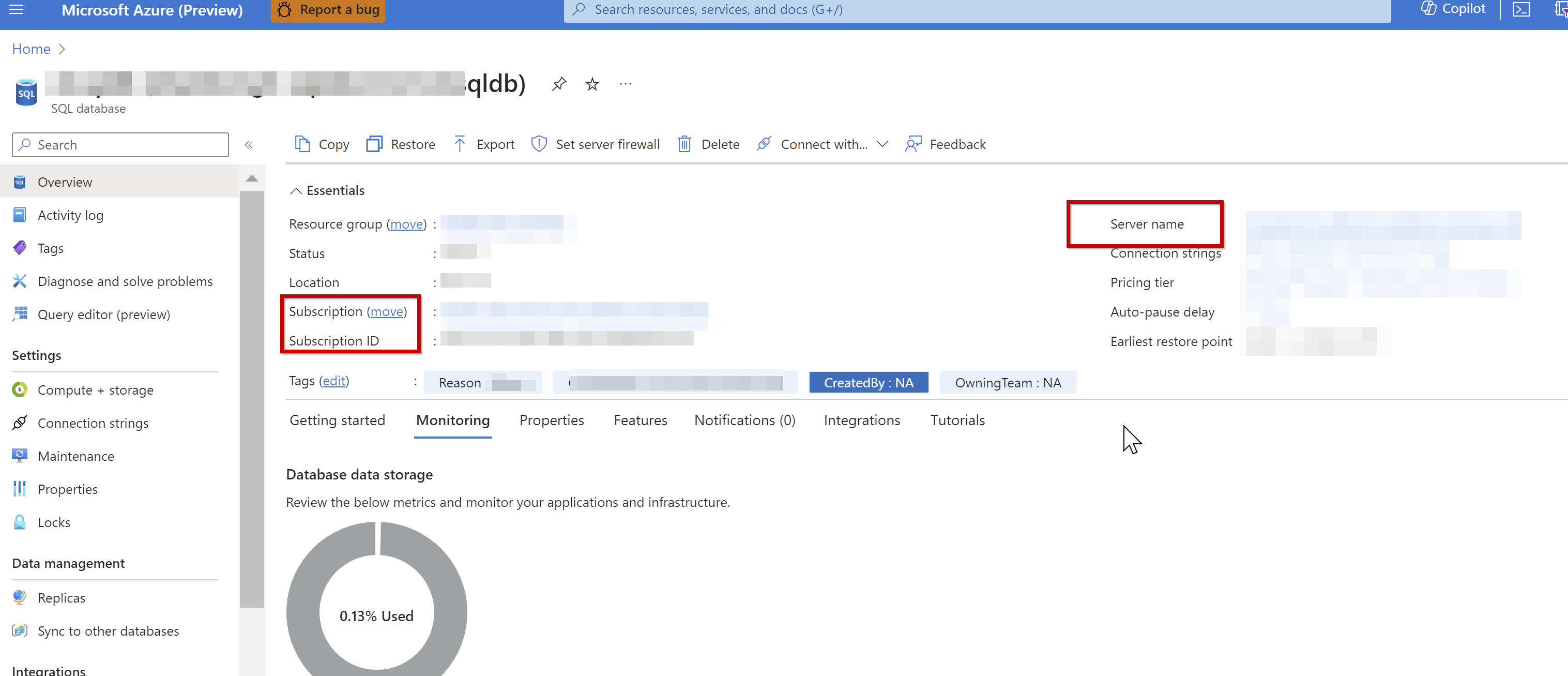This screenshot has width=1568, height=676.
Task: Open Connection strings in Settings
Action: point(93,423)
